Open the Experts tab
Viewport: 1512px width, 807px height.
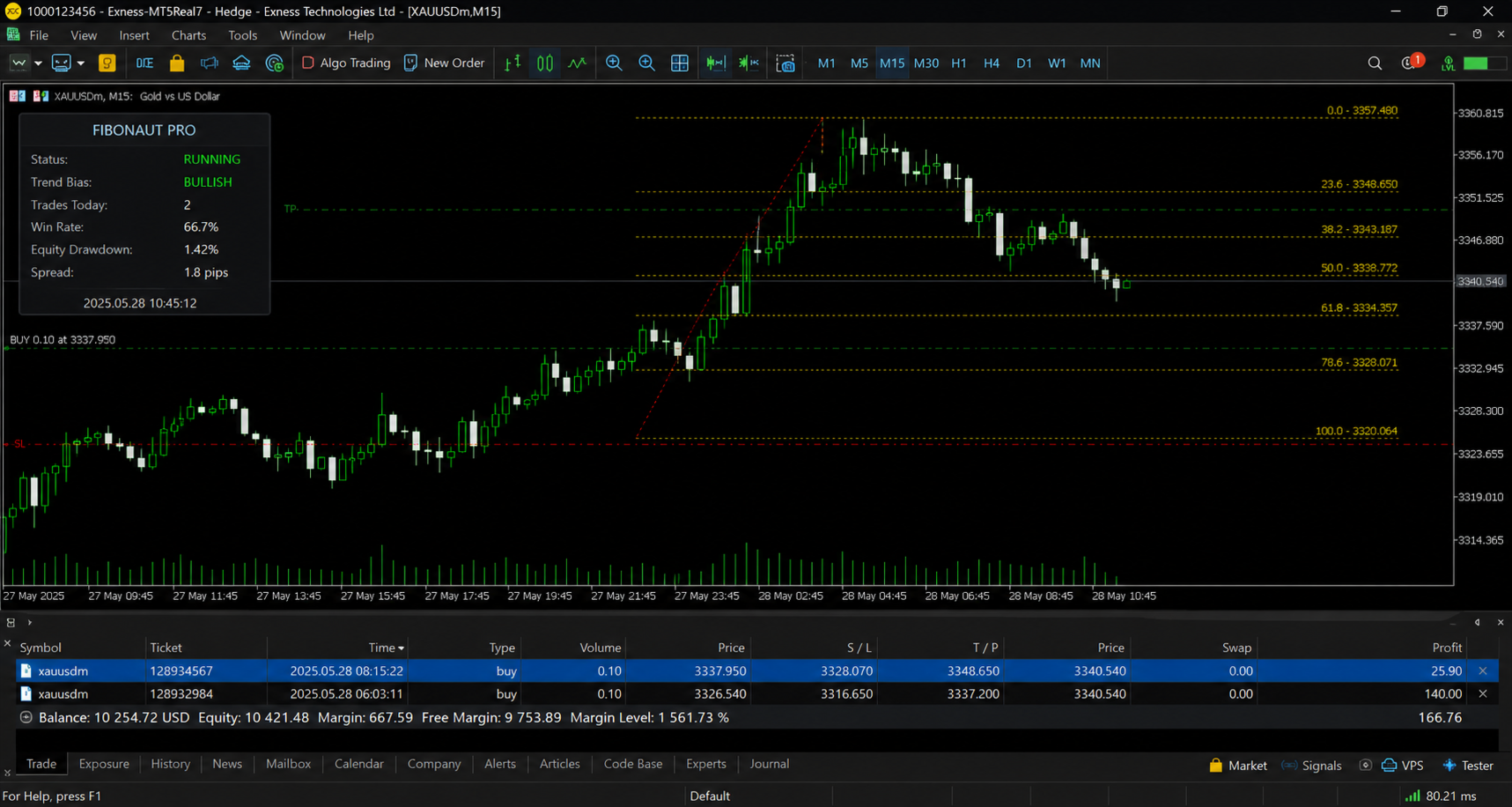pos(706,764)
